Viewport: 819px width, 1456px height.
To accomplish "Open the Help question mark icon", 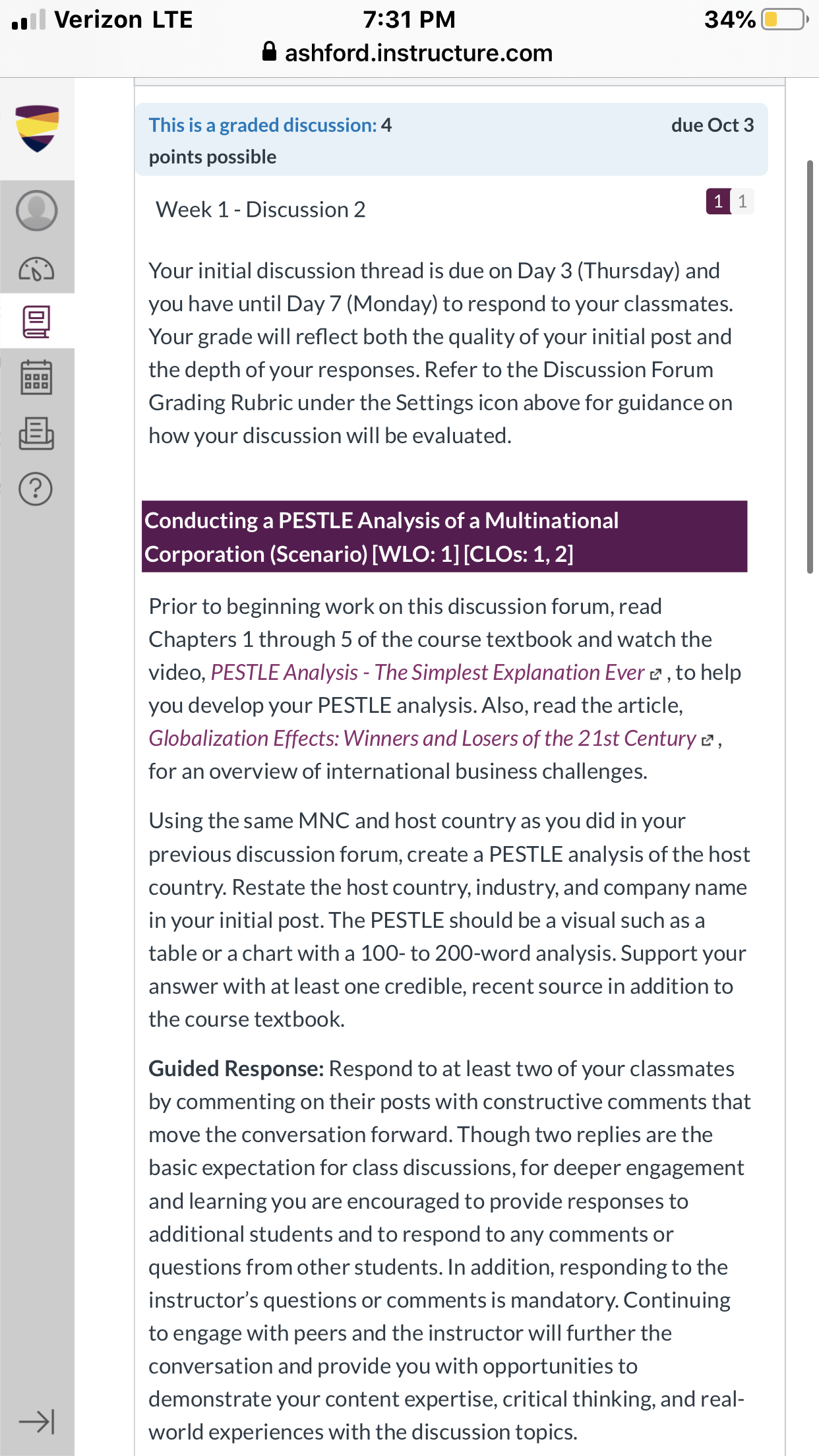I will [x=36, y=489].
